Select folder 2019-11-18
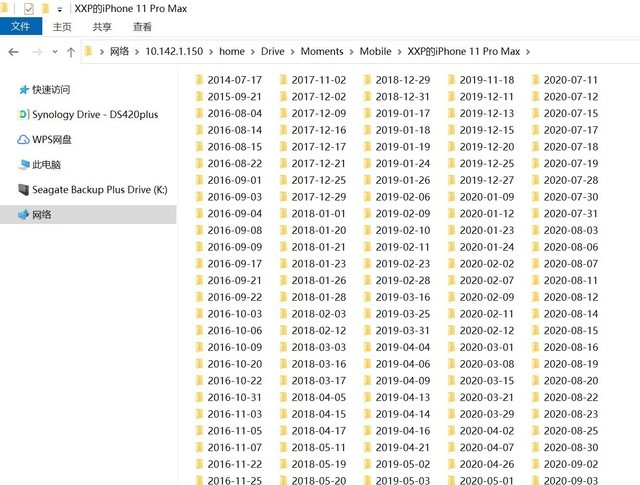 tap(487, 80)
